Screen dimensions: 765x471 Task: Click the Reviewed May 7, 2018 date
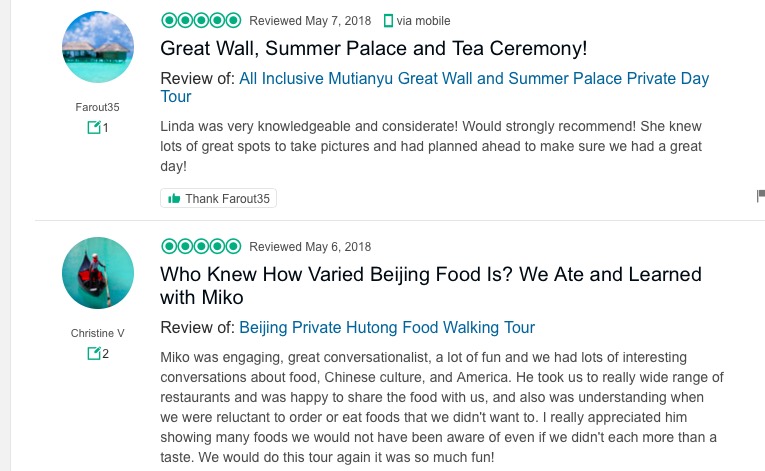click(309, 21)
